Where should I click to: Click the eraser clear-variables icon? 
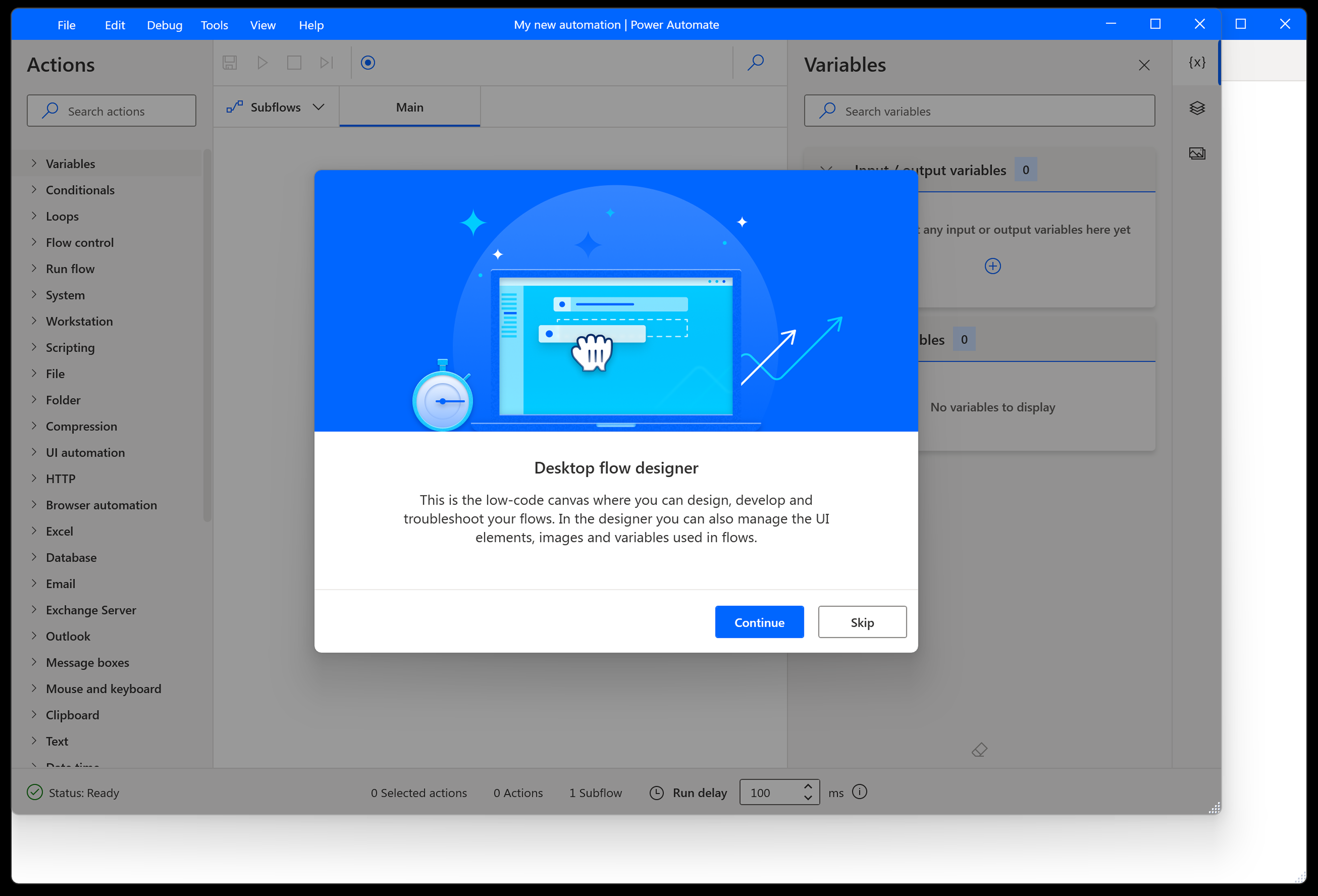point(980,750)
